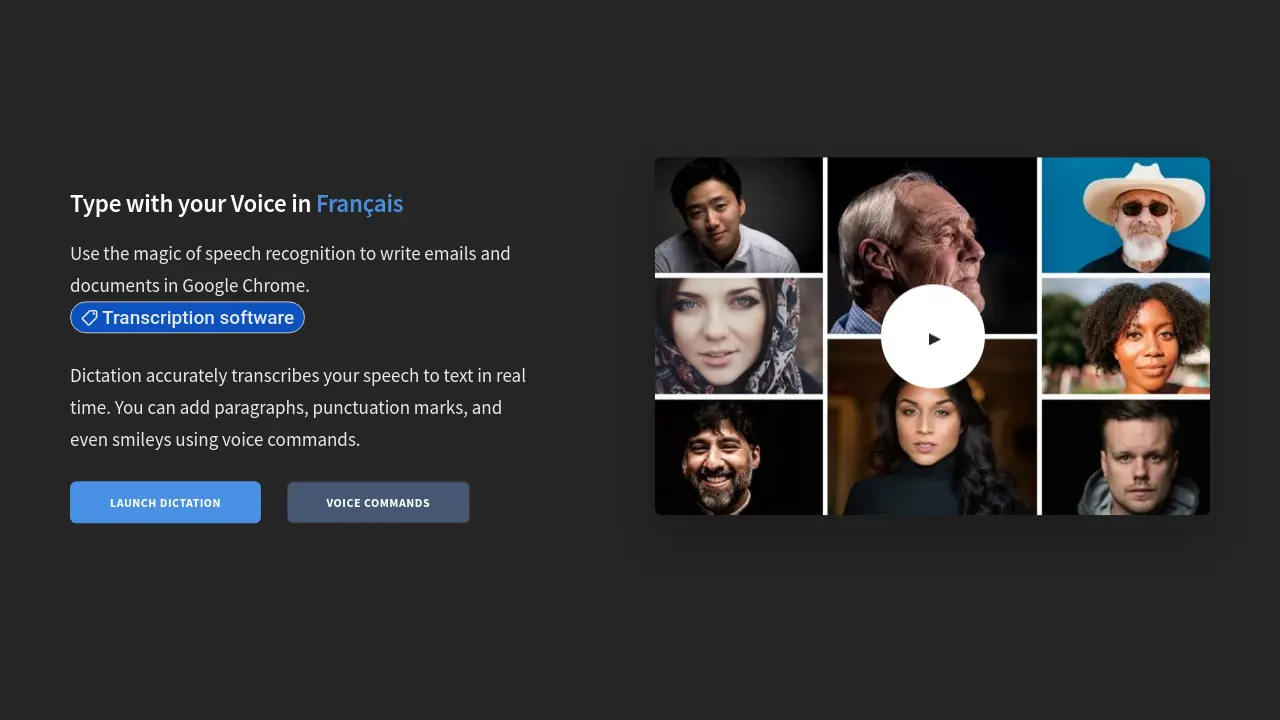This screenshot has height=720, width=1280.
Task: Click the tag icon in Transcription software badge
Action: point(89,317)
